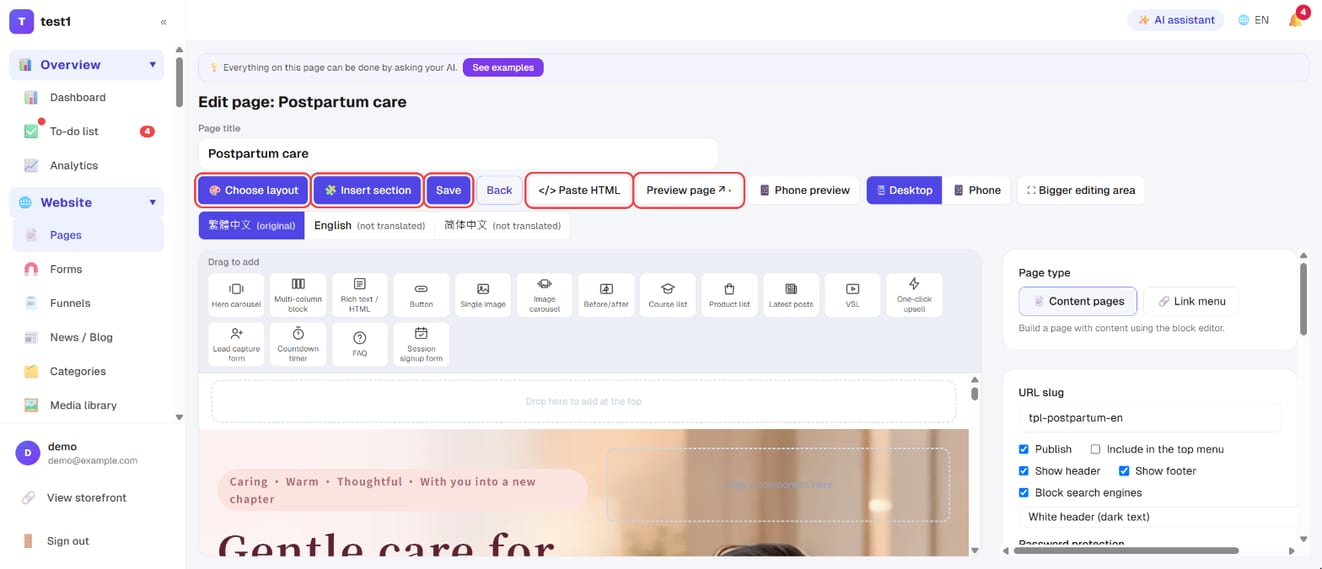Viewport: 1322px width, 569px height.
Task: Enable Include in the top menu
Action: pyautogui.click(x=1095, y=449)
